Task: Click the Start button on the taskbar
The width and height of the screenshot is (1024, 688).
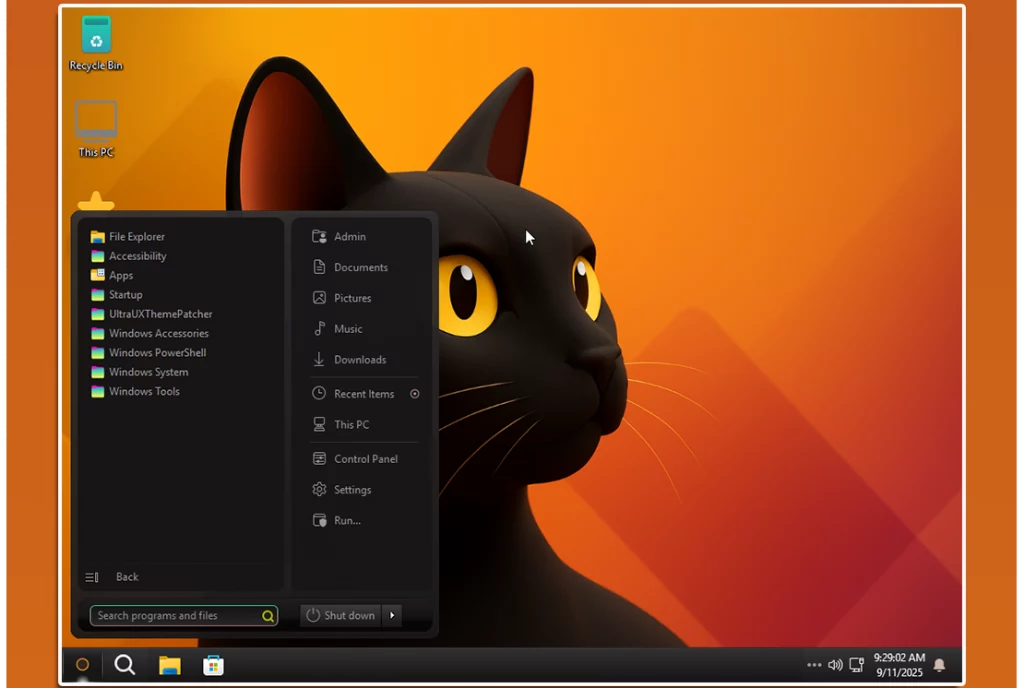Action: tap(83, 665)
